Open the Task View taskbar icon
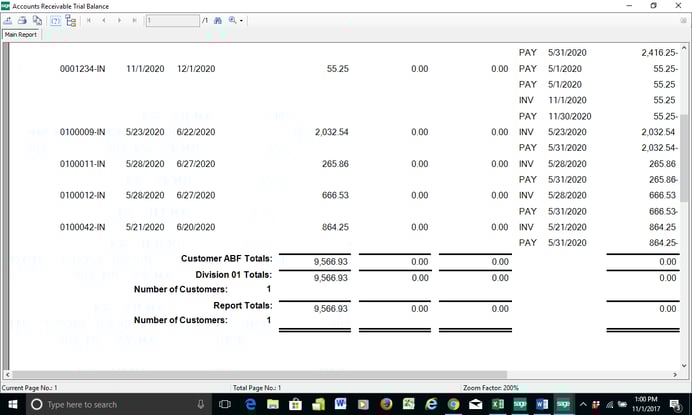Image resolution: width=692 pixels, height=415 pixels. (x=225, y=404)
